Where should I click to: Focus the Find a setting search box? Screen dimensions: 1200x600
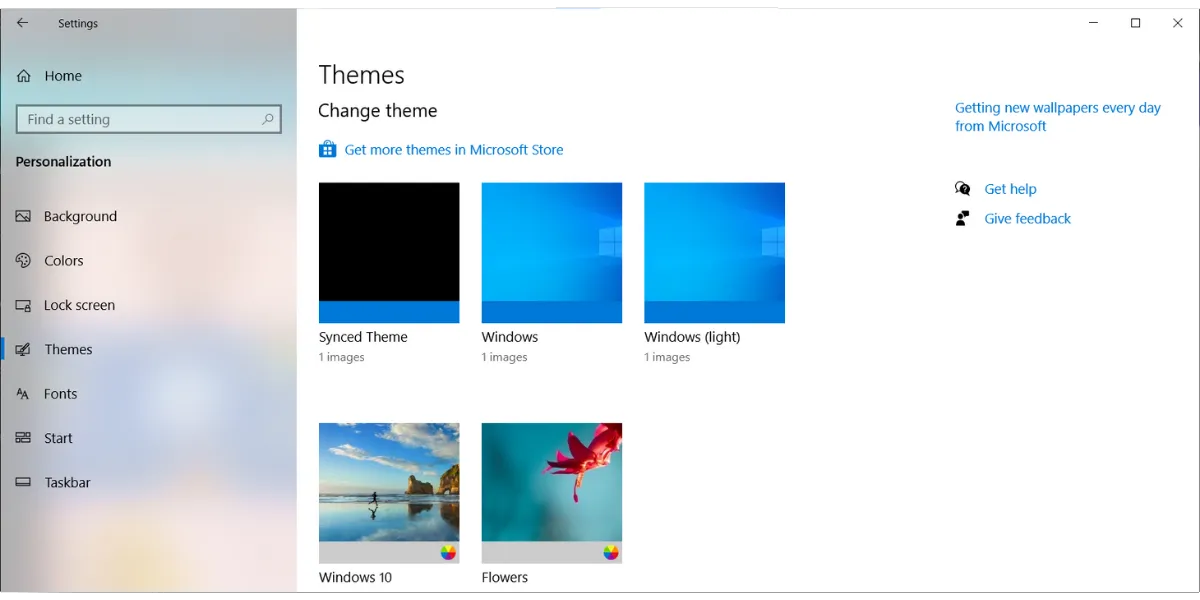pos(149,119)
